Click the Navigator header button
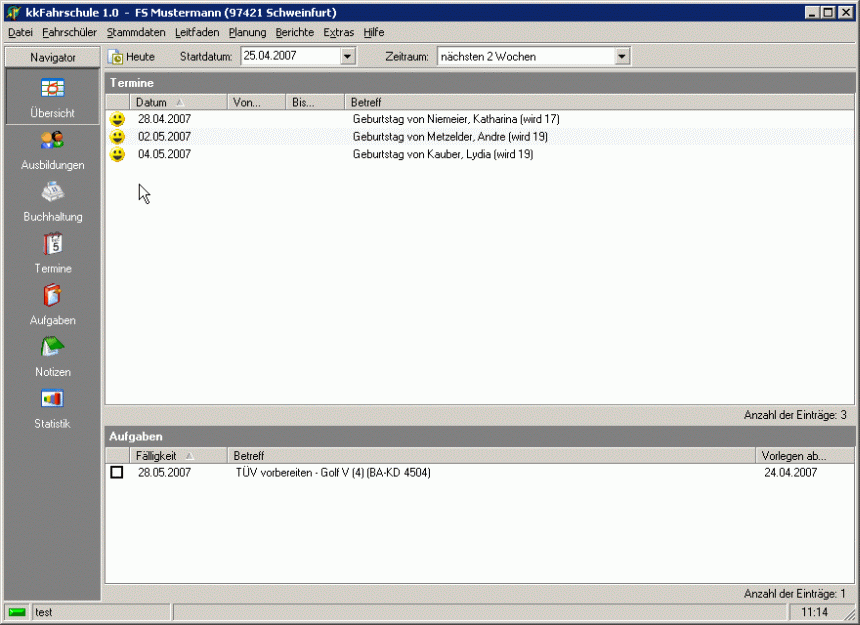Viewport: 860px width, 625px height. 53,57
